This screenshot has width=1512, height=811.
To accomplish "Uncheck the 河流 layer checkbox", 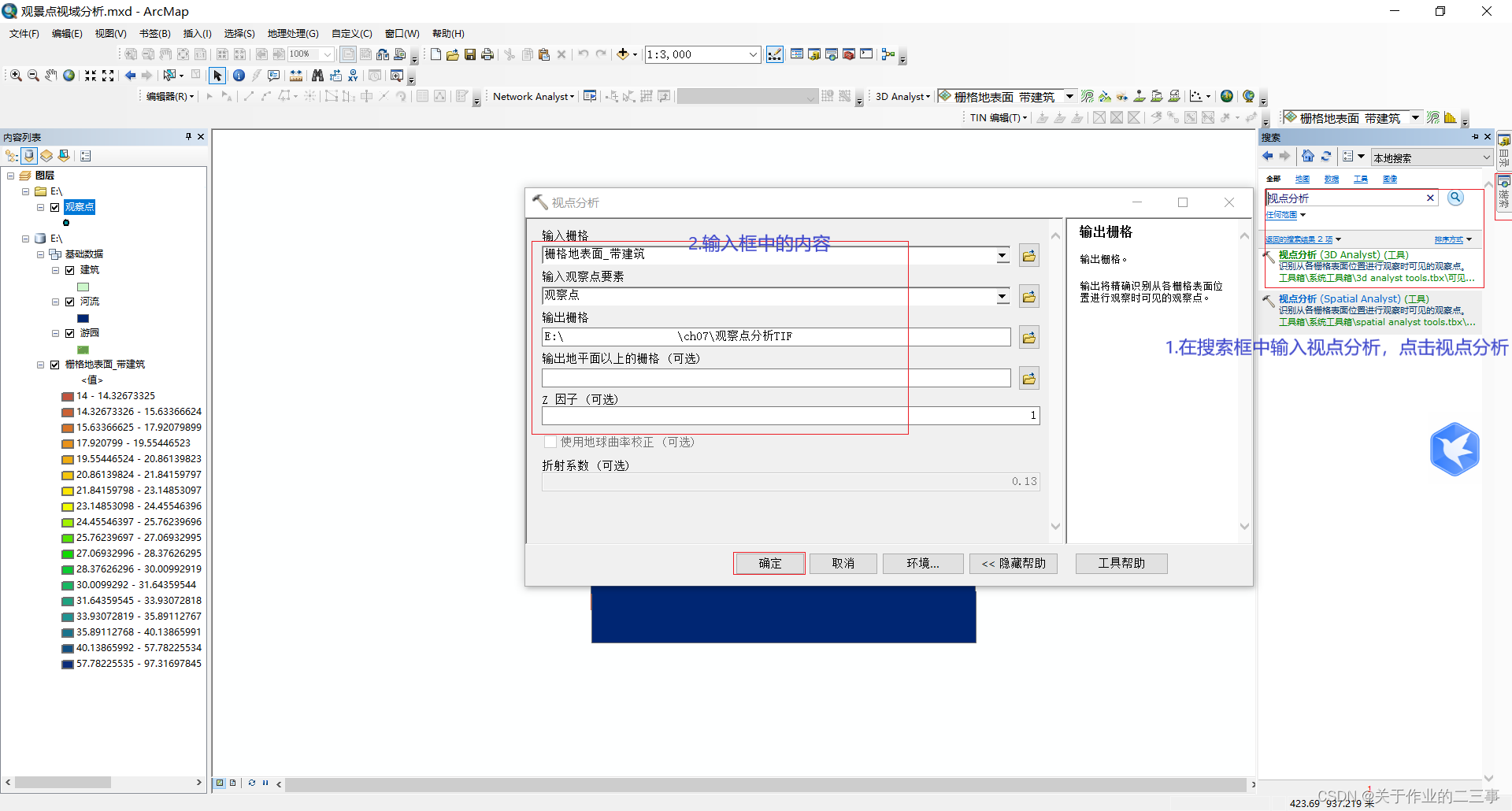I will 70,302.
